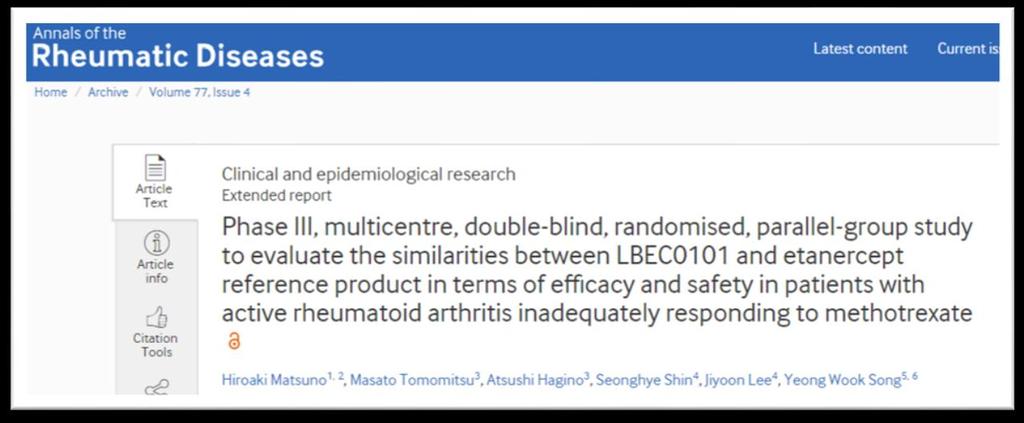Viewport: 1024px width, 423px height.
Task: Select the Article Text tab label
Action: [x=155, y=196]
